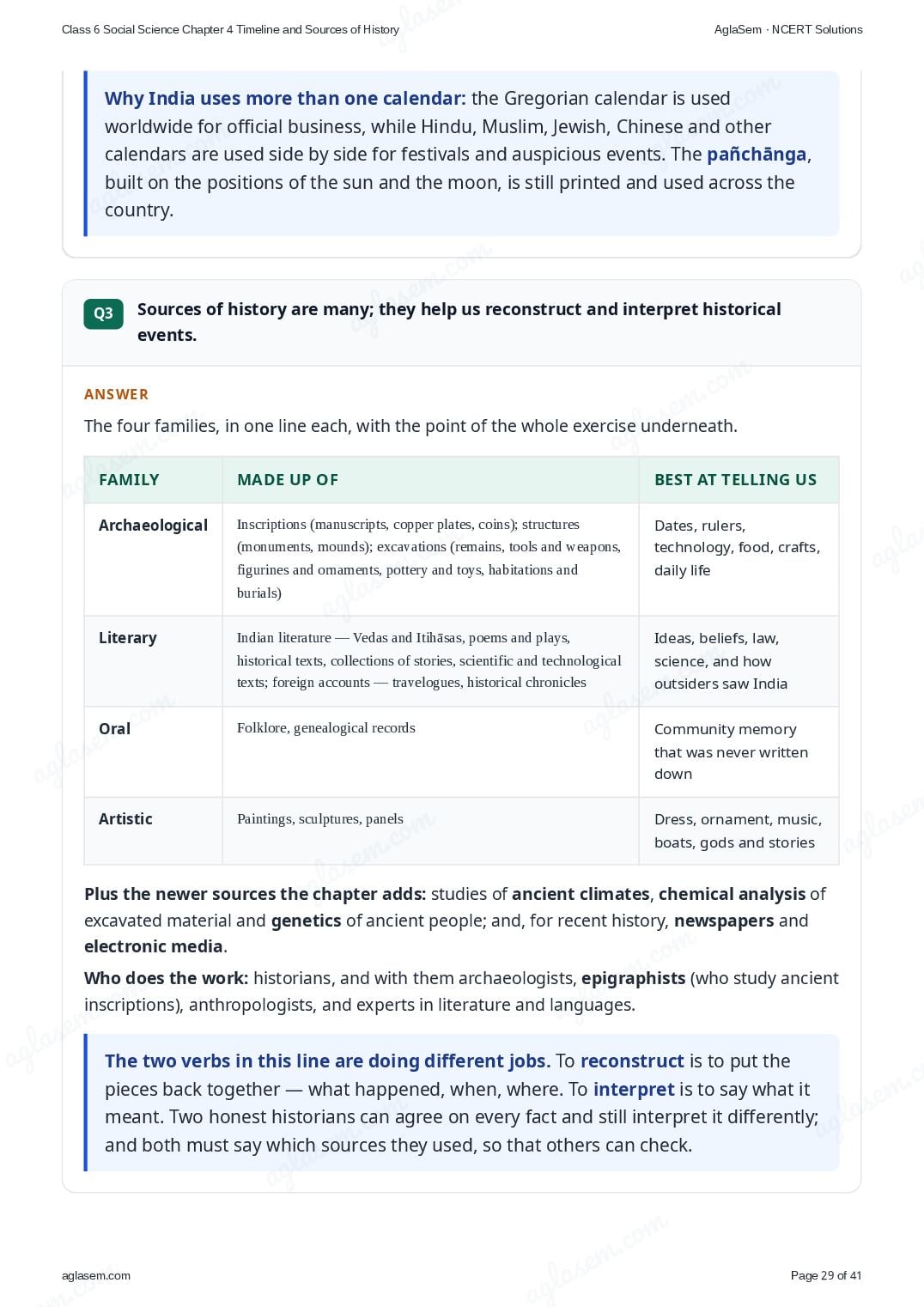Click the Page 29 of 41 indicator
This screenshot has width=924, height=1307.
coord(826,1275)
